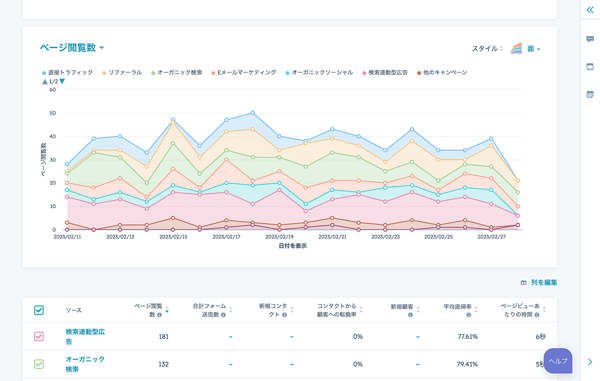Open the ヘルプ help button
This screenshot has width=600, height=381.
(558, 361)
